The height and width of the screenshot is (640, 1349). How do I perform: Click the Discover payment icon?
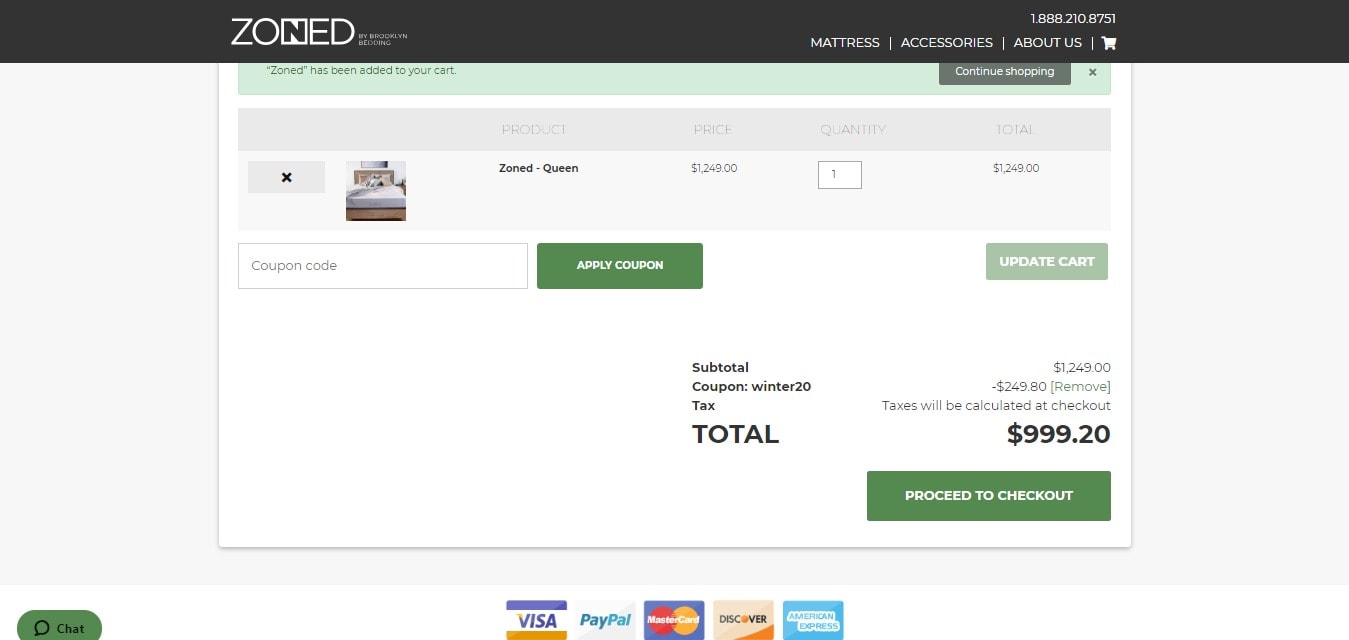(x=743, y=620)
